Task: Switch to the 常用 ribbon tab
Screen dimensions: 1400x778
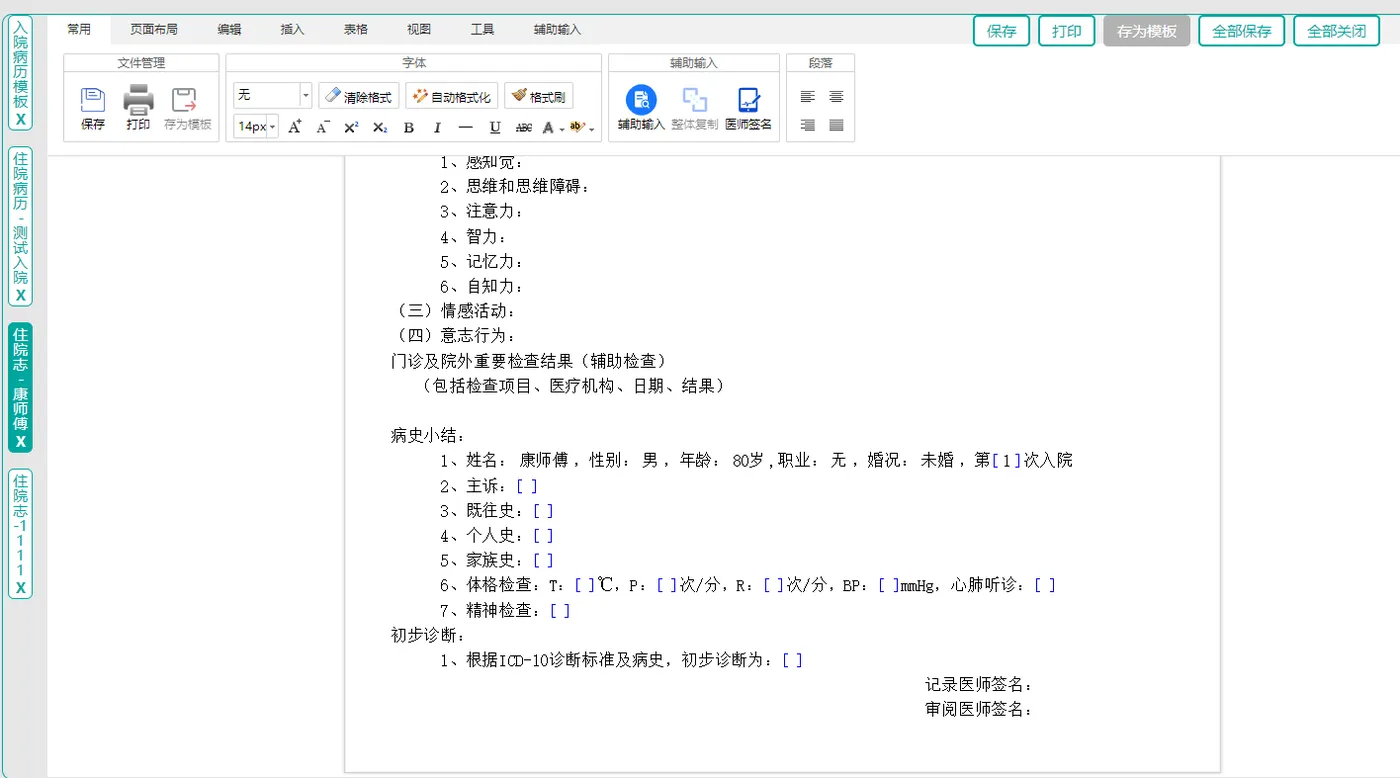Action: click(79, 30)
